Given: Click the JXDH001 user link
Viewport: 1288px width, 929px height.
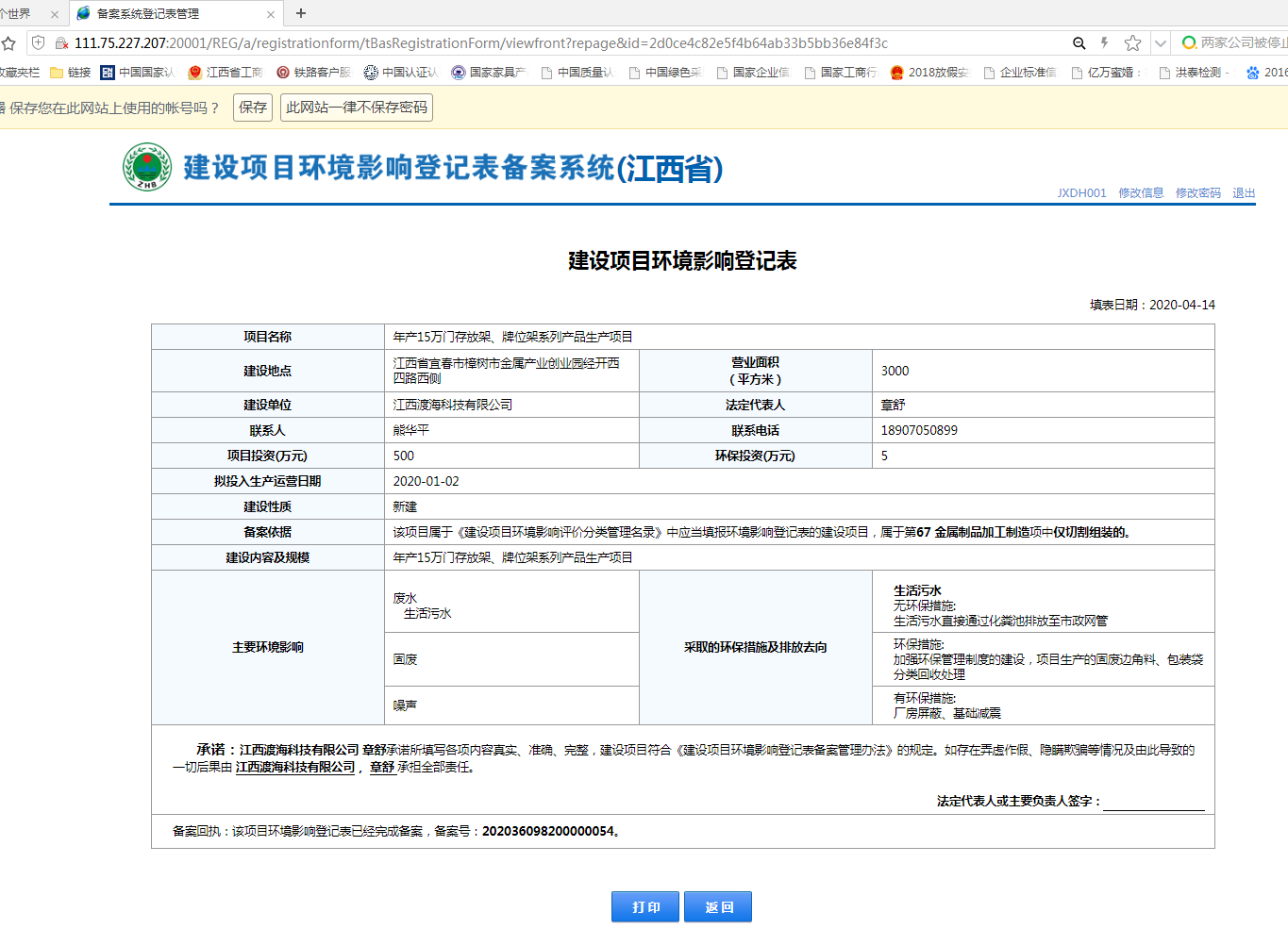Looking at the screenshot, I should pos(1081,192).
